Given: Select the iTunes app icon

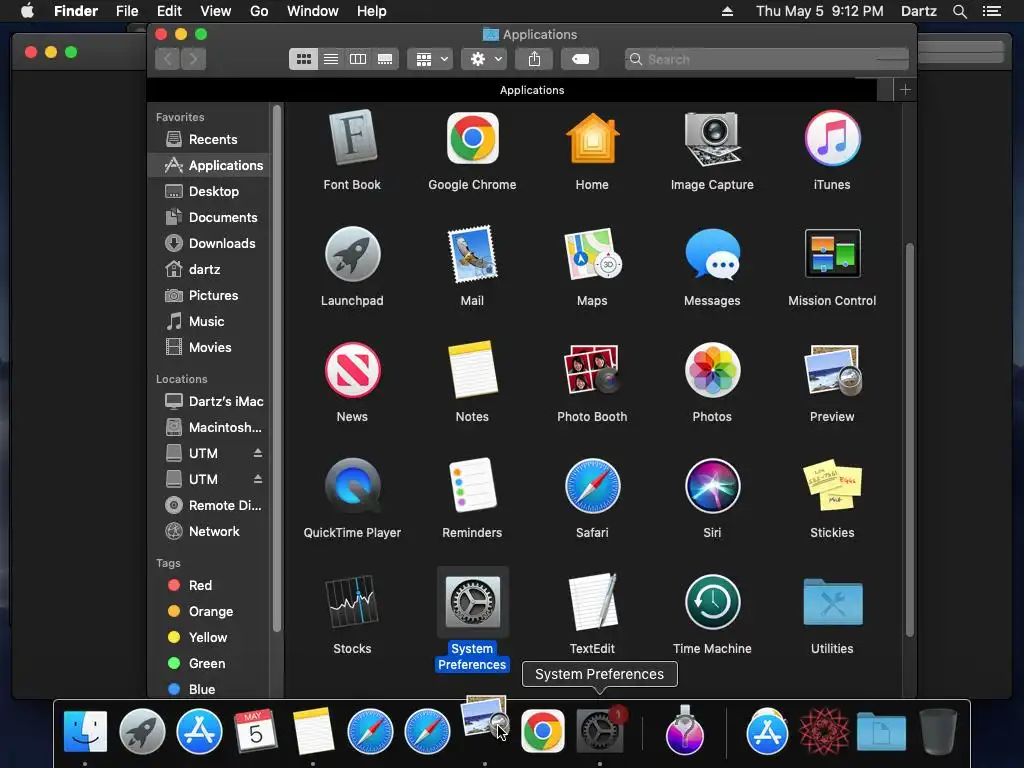Looking at the screenshot, I should [832, 138].
